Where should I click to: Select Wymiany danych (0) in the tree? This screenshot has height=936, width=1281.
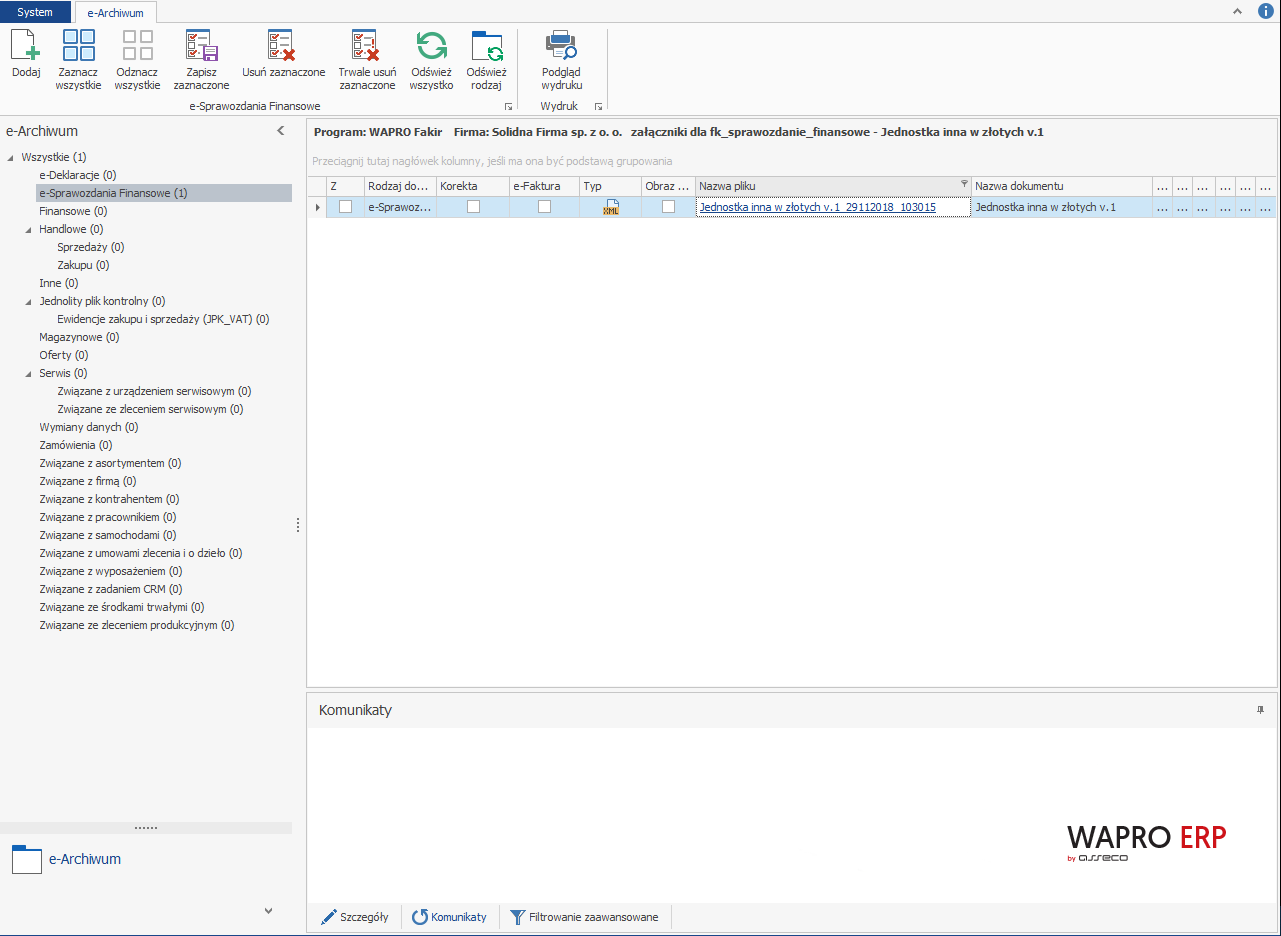(88, 427)
